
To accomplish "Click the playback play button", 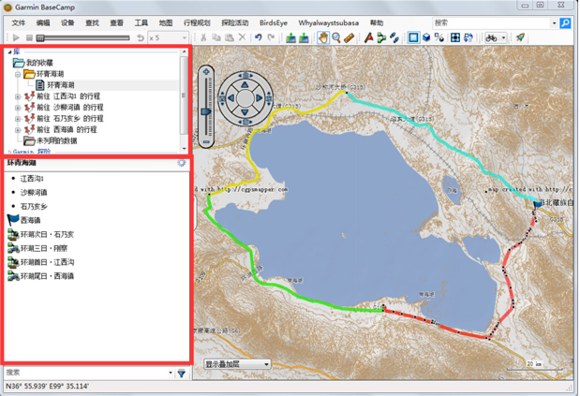I will coord(16,38).
